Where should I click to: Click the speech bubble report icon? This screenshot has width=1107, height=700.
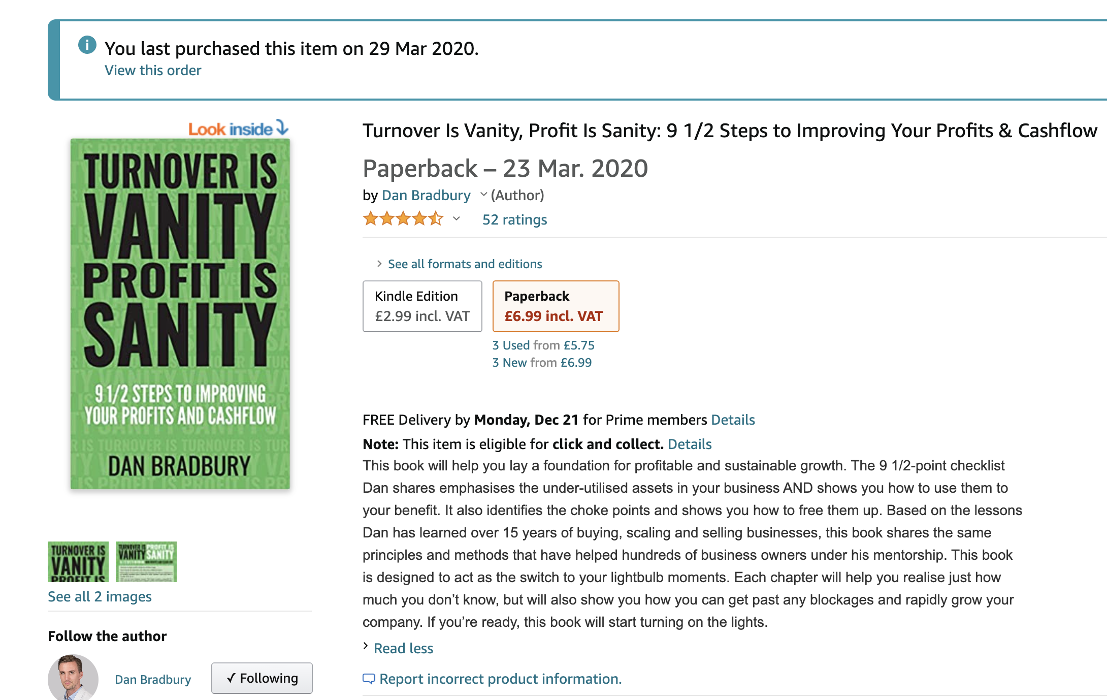click(369, 679)
